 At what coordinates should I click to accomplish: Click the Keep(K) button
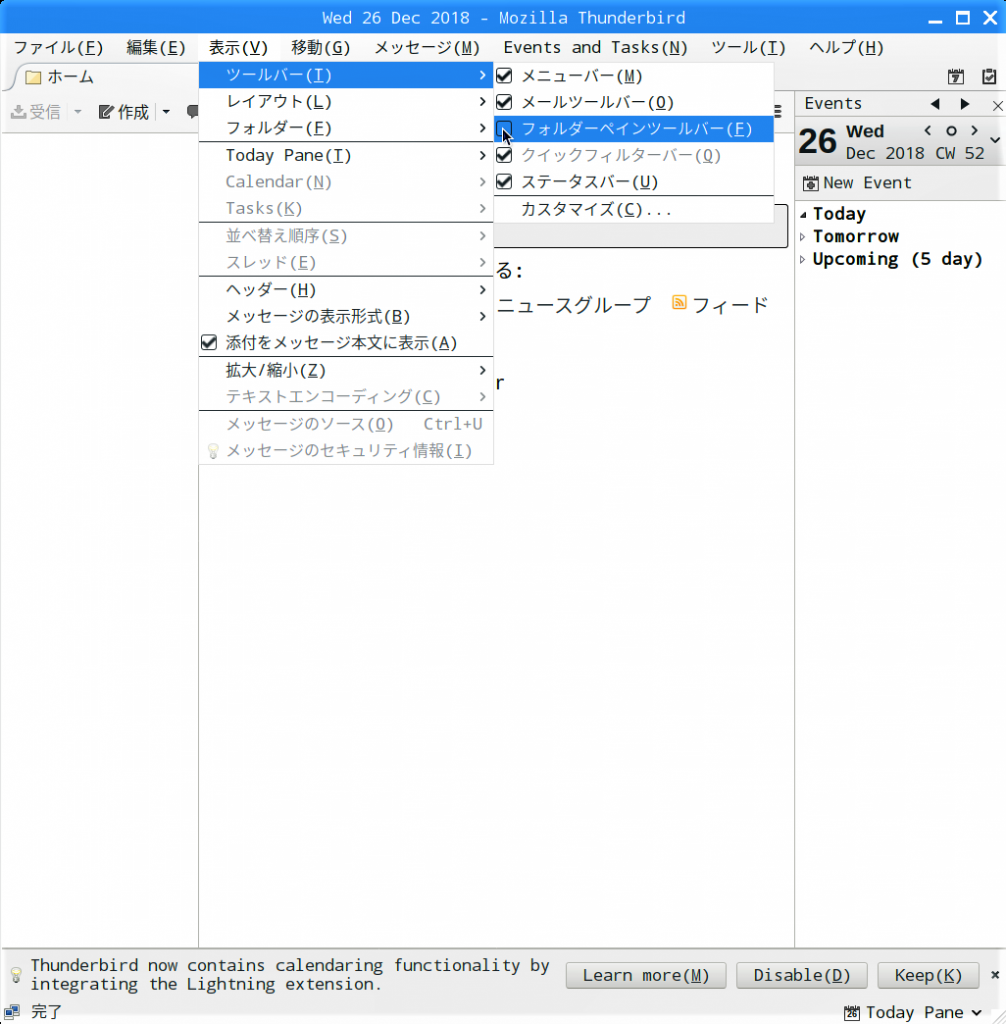928,975
